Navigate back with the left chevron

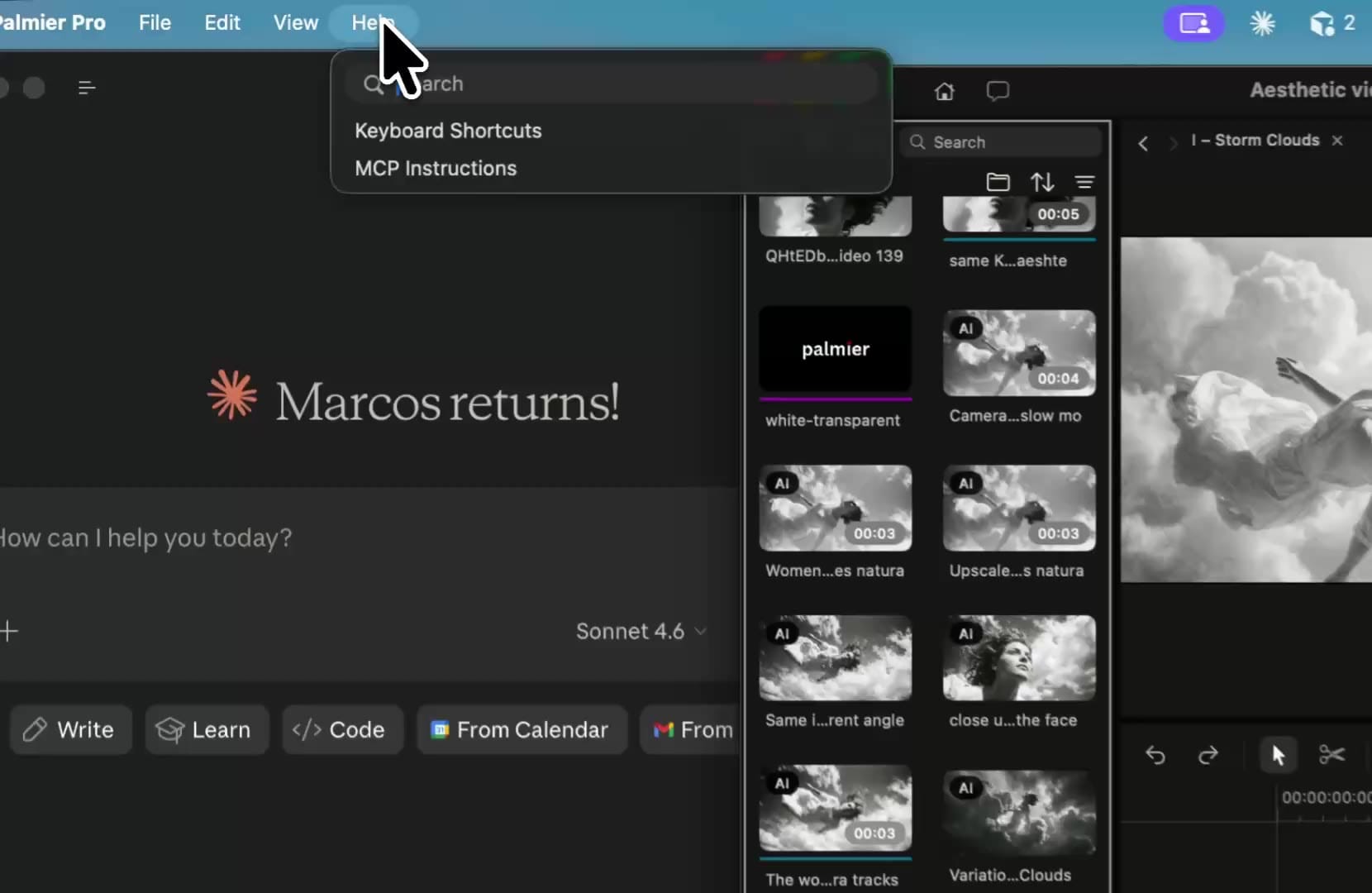click(1143, 143)
